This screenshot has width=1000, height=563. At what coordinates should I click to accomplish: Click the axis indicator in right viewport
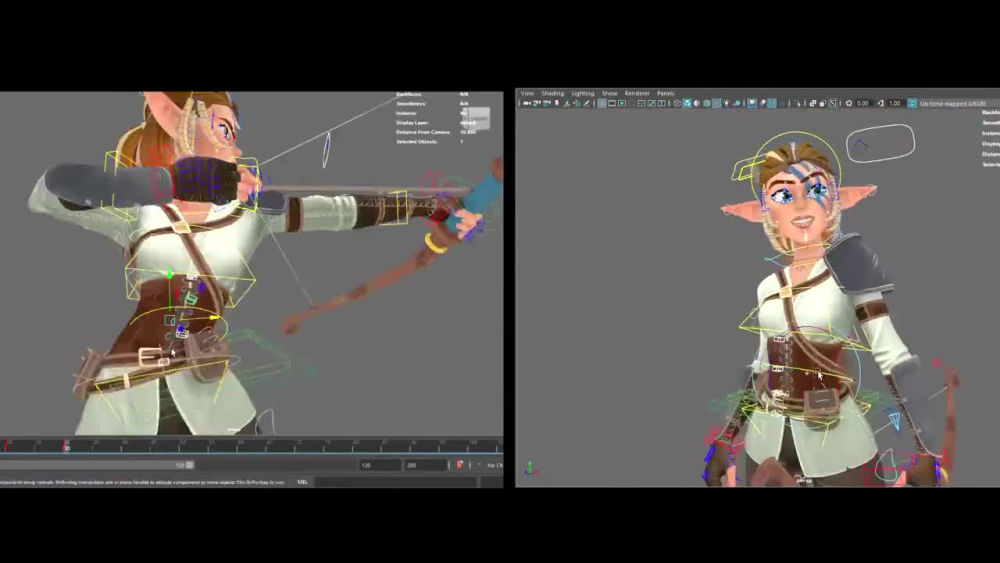tap(529, 469)
